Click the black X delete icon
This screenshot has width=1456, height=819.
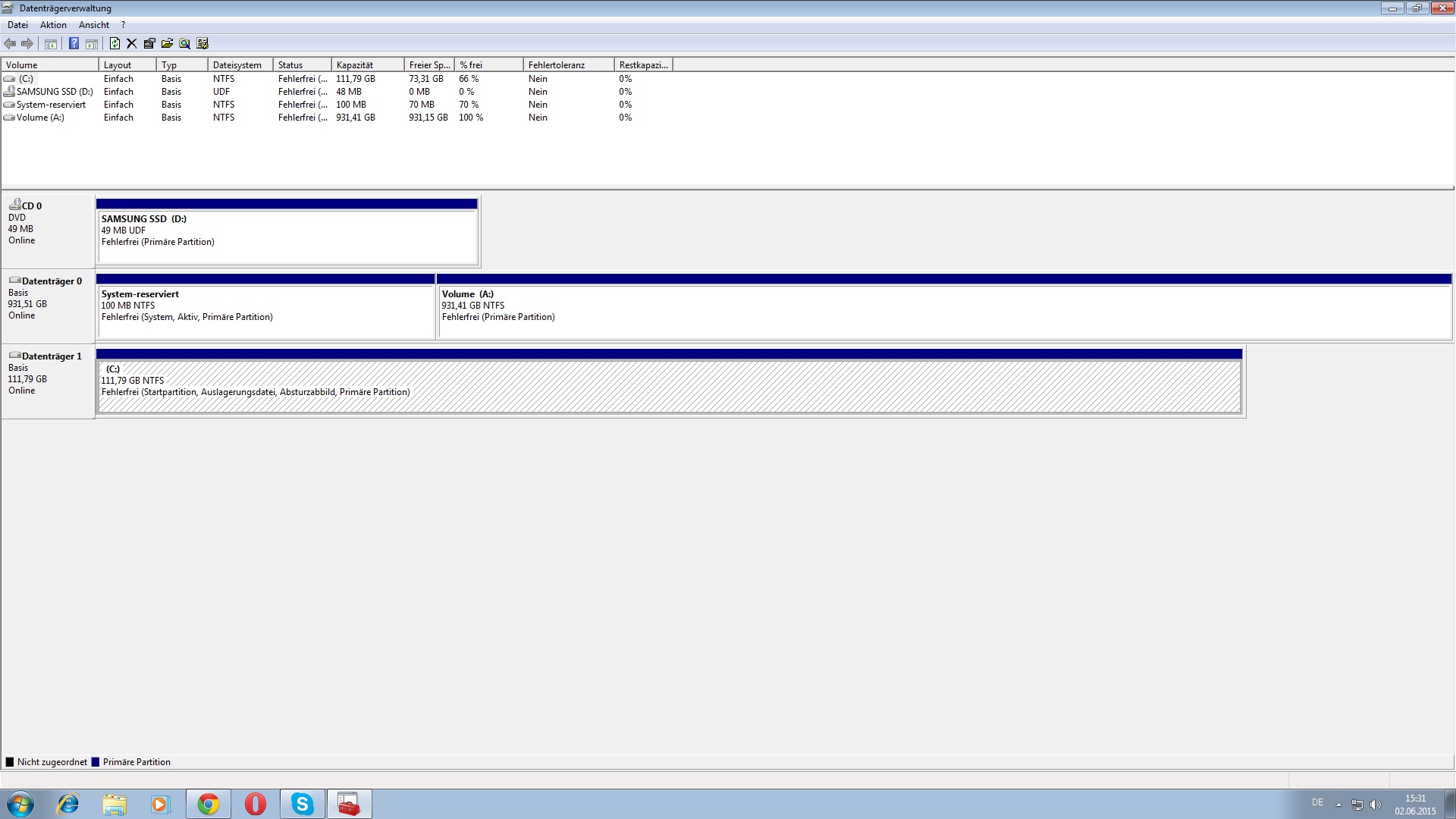tap(132, 43)
